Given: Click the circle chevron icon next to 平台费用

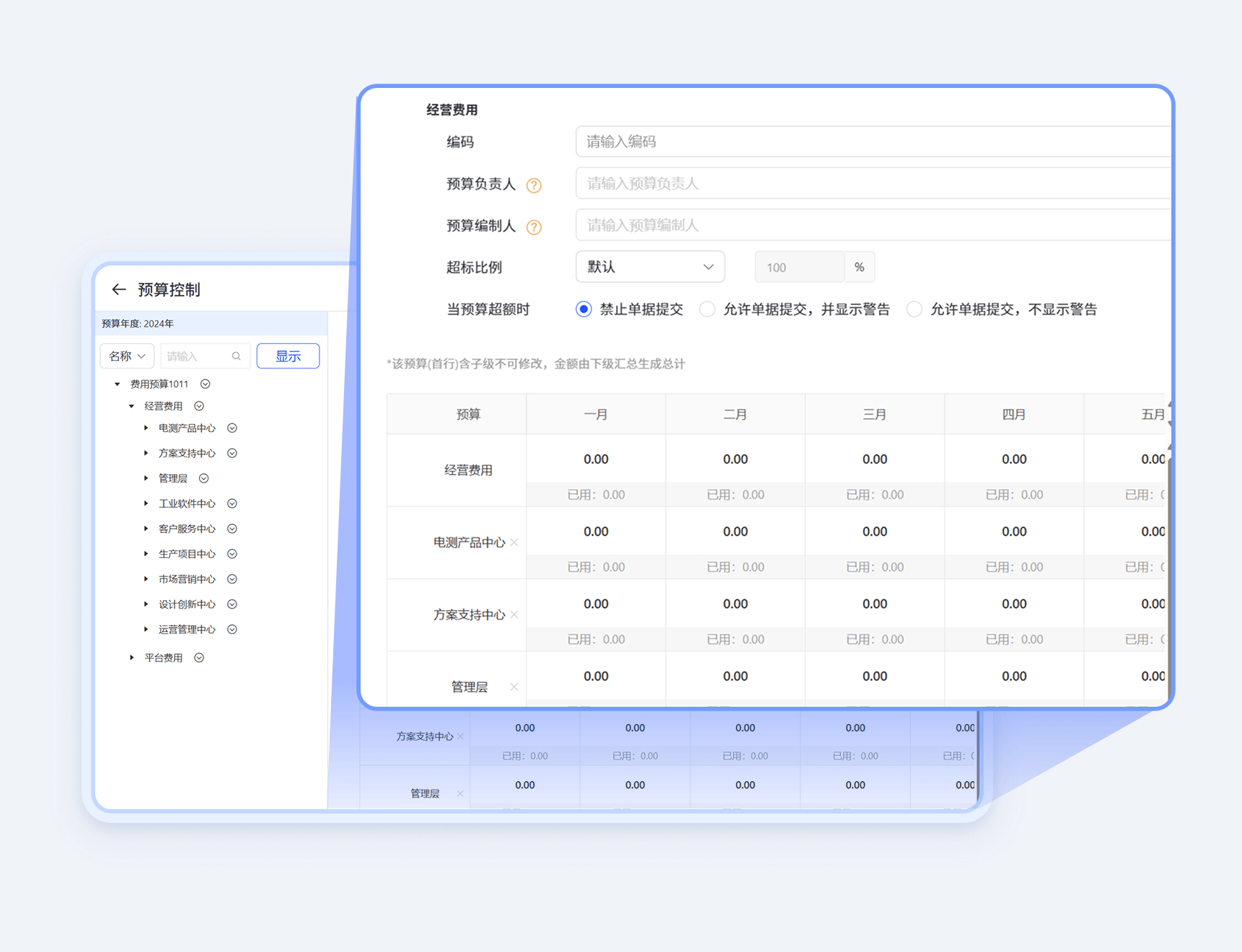Looking at the screenshot, I should [x=199, y=658].
